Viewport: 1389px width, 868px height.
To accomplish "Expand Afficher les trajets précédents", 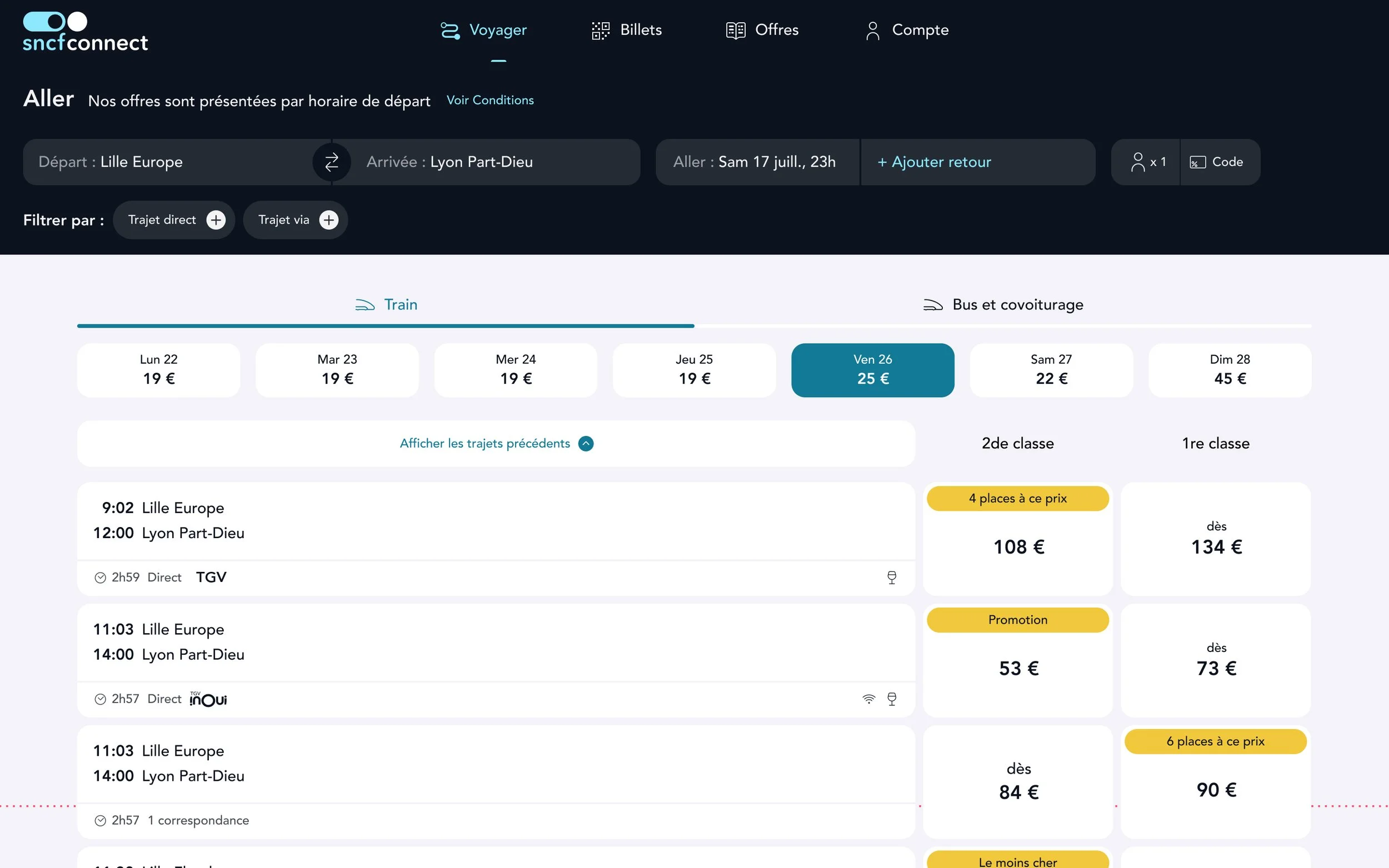I will [496, 444].
